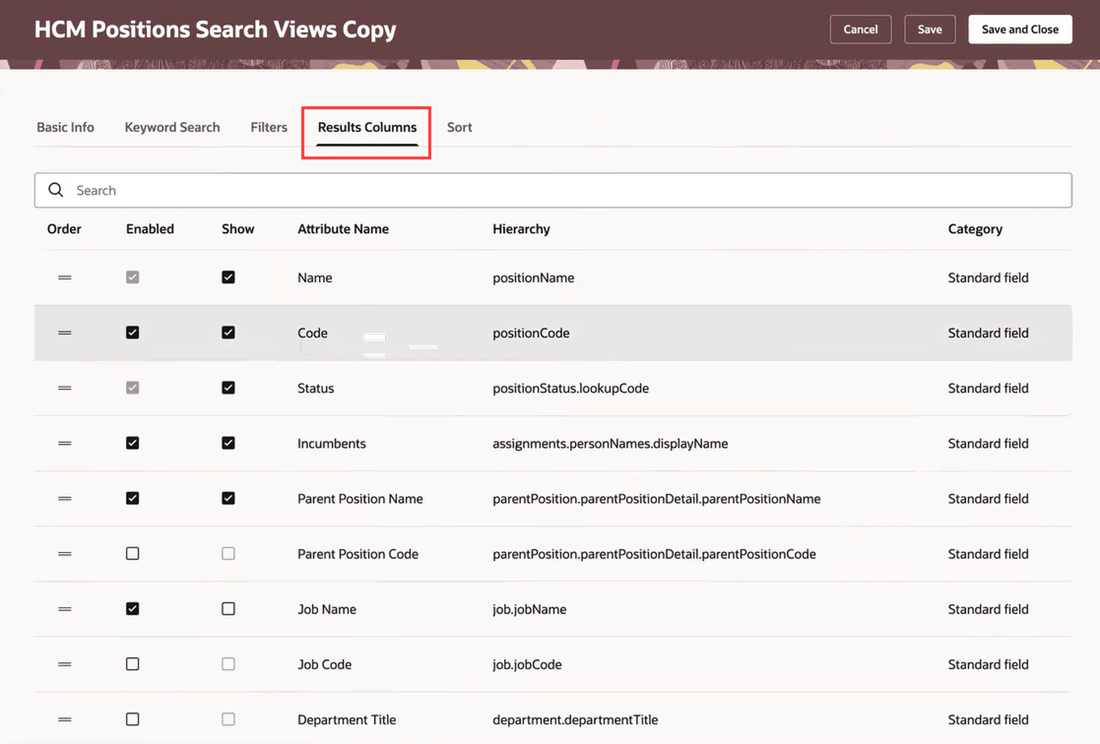The image size is (1100, 744).
Task: Grab the reorder handle for Incumbents row
Action: click(x=65, y=443)
